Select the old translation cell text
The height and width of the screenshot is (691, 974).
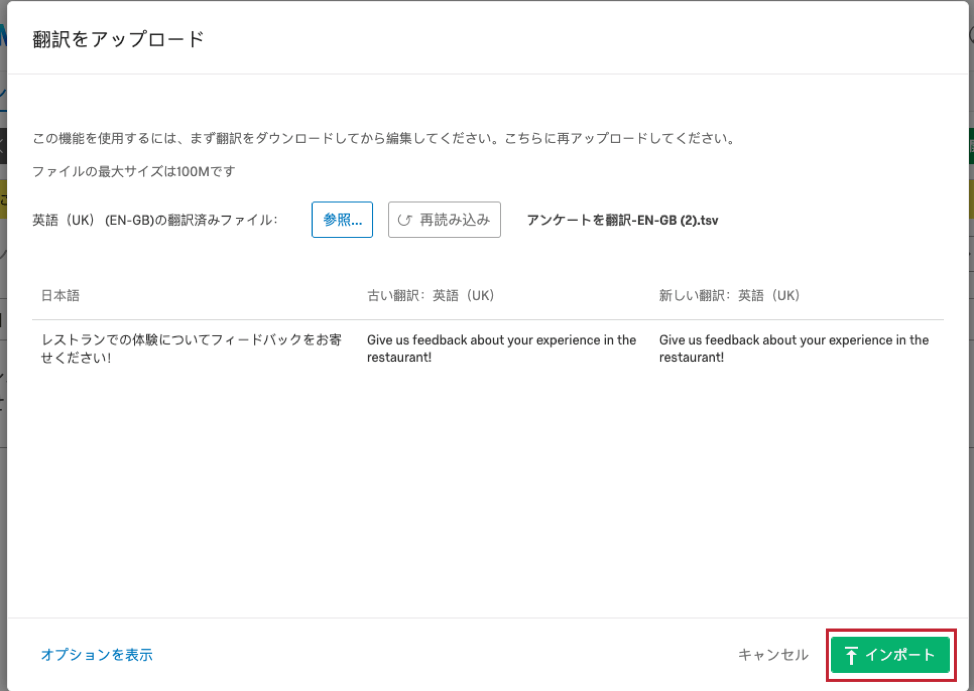[501, 349]
